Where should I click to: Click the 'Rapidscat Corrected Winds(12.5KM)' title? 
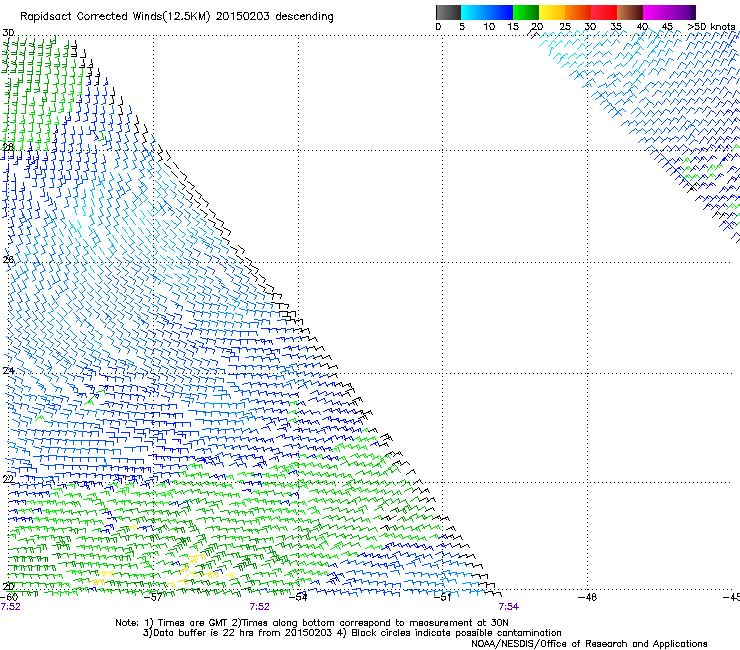coord(115,17)
